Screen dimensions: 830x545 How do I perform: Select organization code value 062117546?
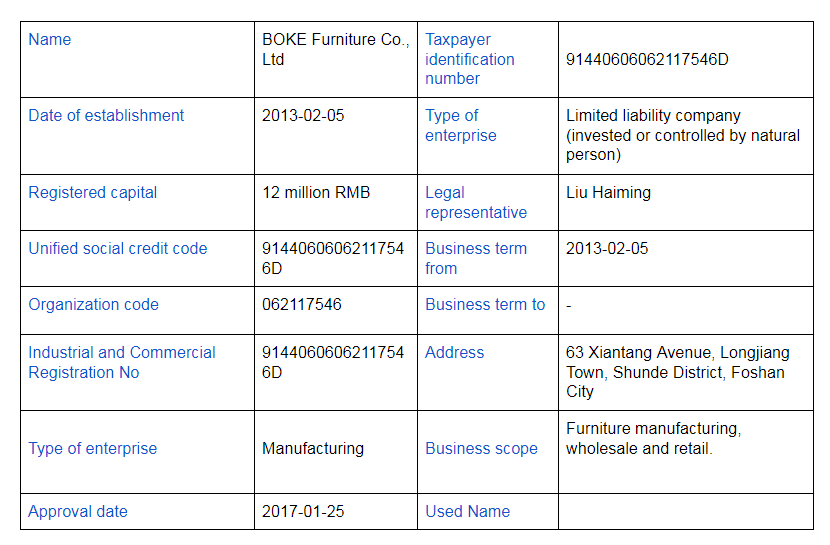(302, 305)
